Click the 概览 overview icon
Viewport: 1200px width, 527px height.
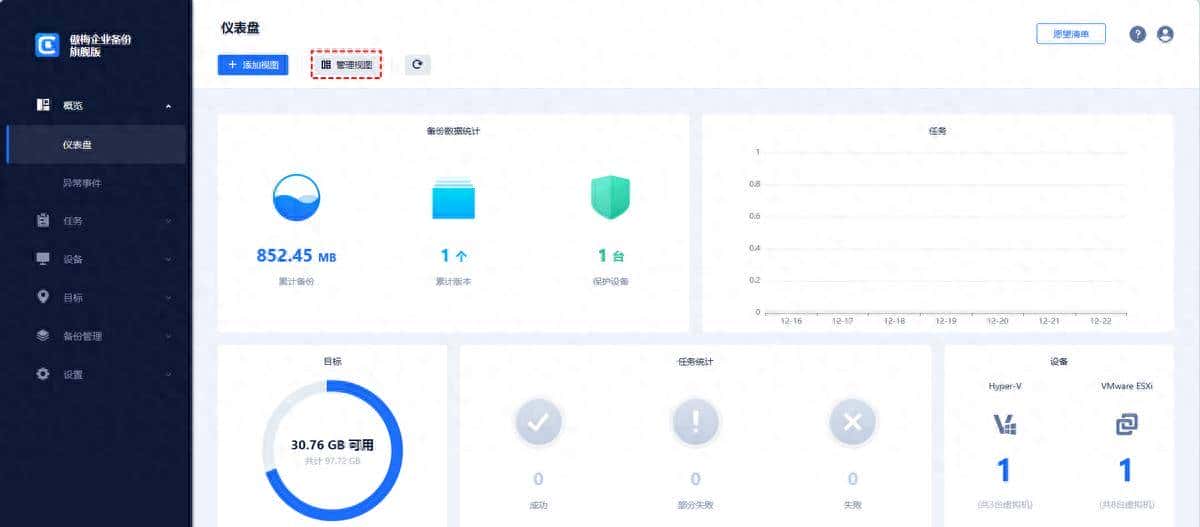pos(43,105)
